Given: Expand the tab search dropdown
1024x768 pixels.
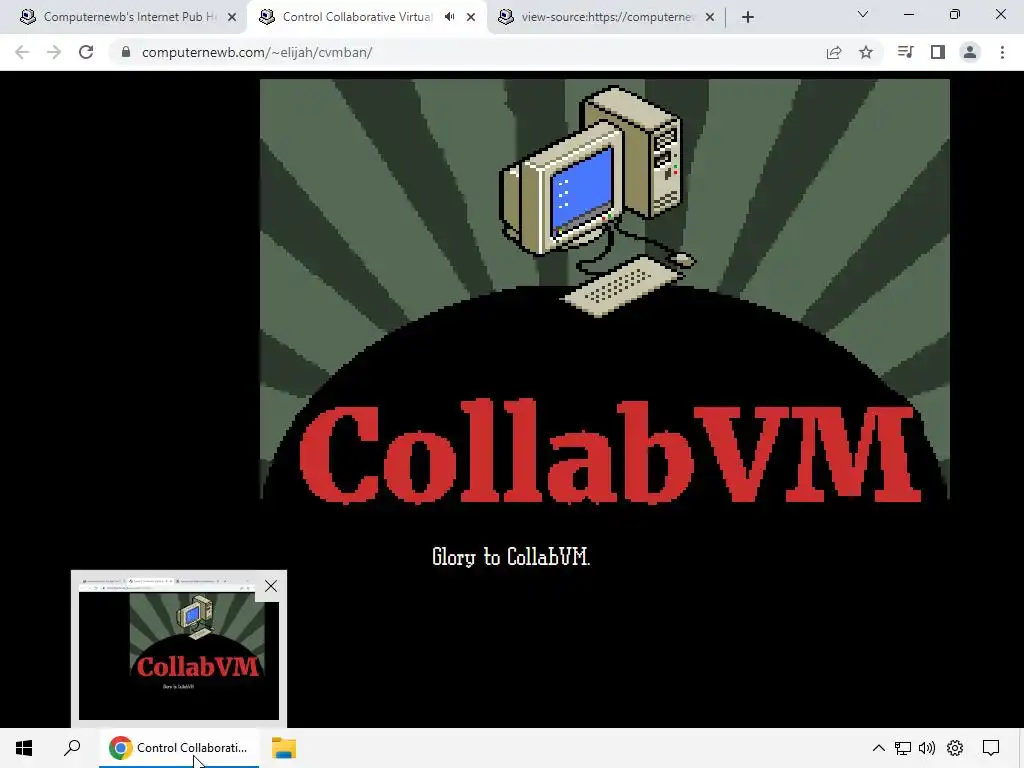Looking at the screenshot, I should (x=863, y=14).
